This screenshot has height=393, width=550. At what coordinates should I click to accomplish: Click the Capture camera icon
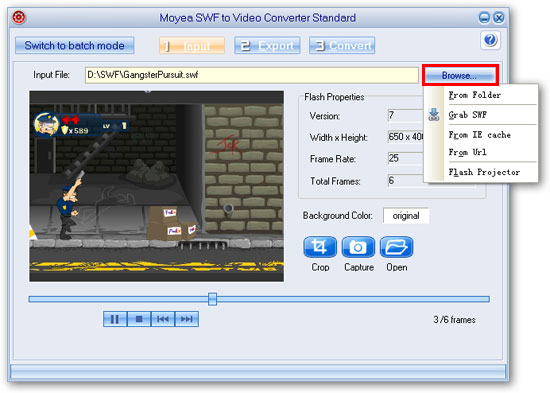click(x=358, y=247)
